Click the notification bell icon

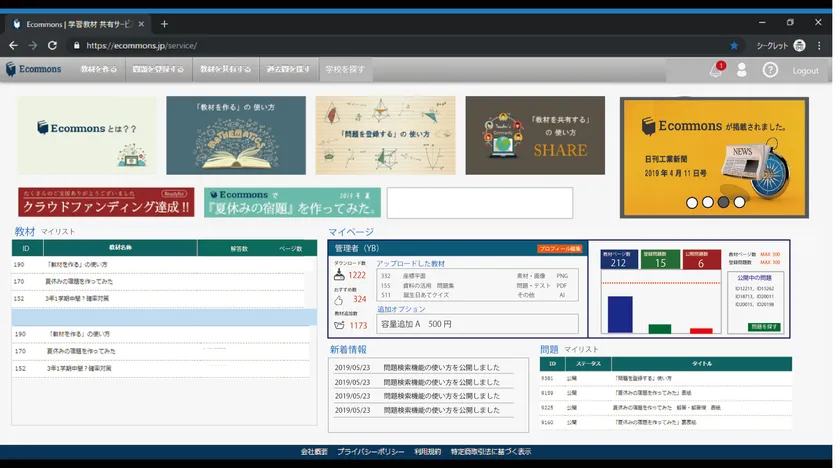pos(715,70)
